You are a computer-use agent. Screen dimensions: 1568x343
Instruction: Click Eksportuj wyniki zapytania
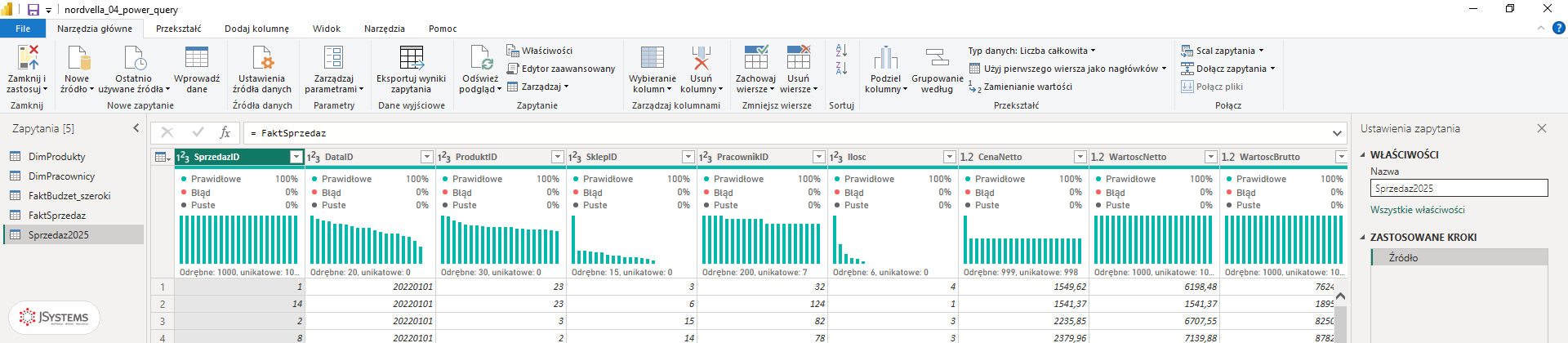click(x=411, y=69)
